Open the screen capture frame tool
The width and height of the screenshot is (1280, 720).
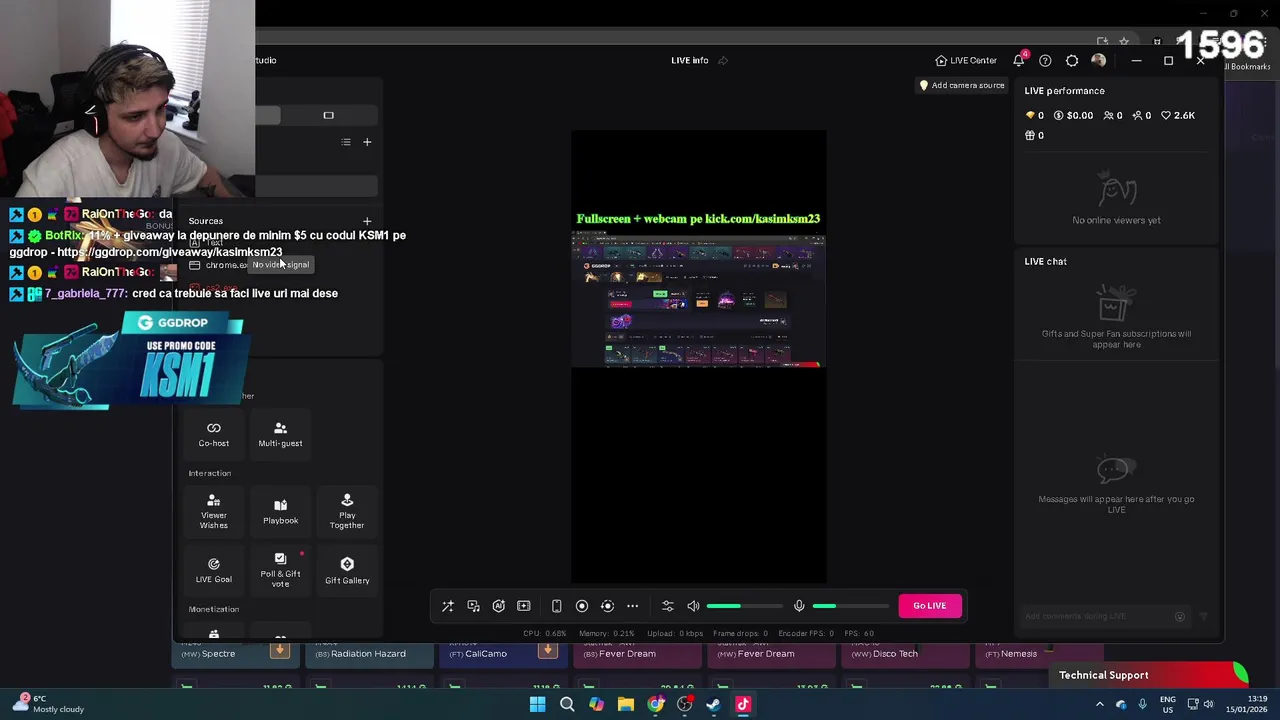523,606
